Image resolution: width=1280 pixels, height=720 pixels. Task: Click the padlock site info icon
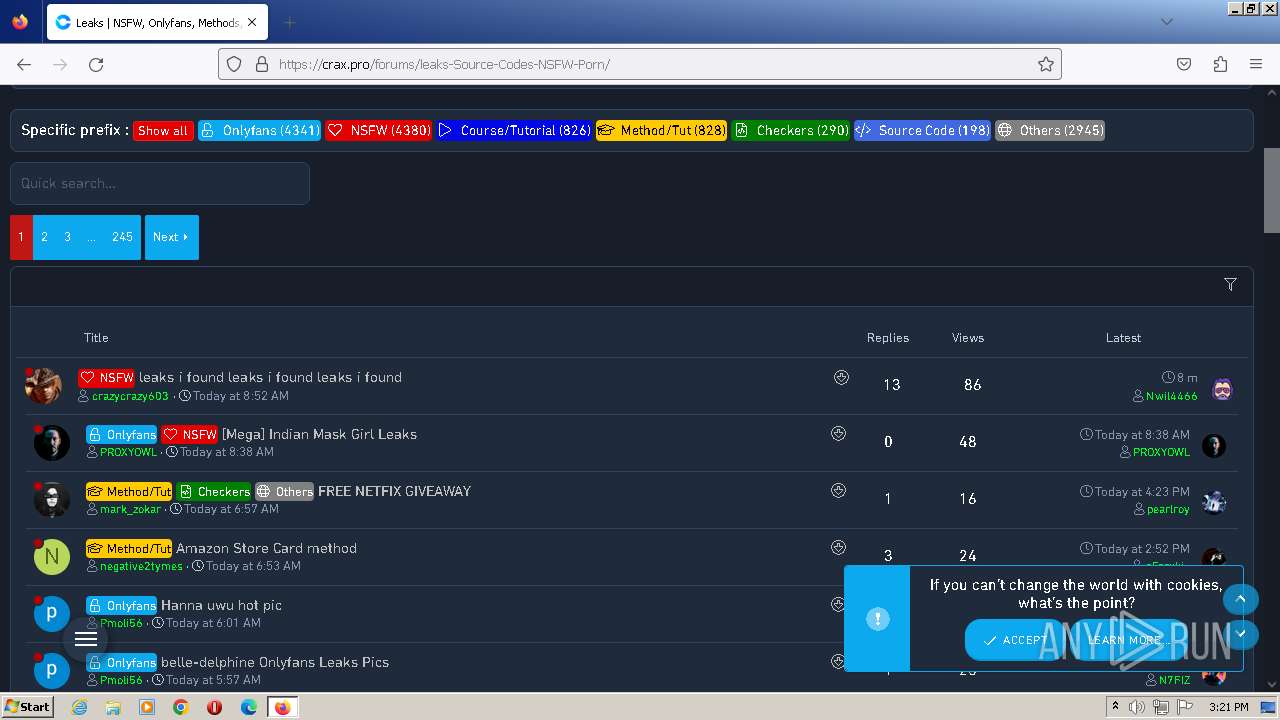pos(262,64)
